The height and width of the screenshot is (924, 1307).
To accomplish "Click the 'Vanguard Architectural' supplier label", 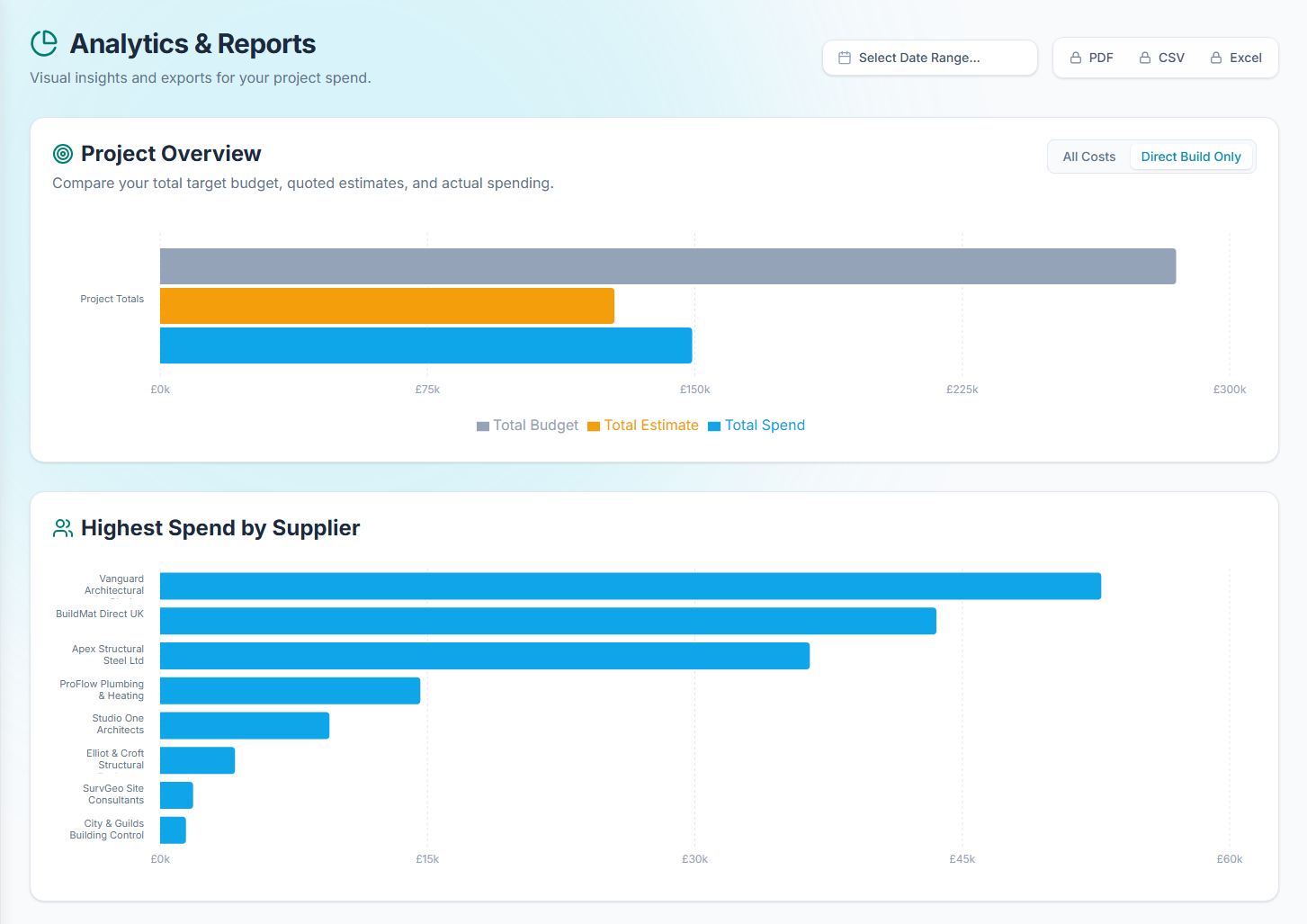I will 114,585.
